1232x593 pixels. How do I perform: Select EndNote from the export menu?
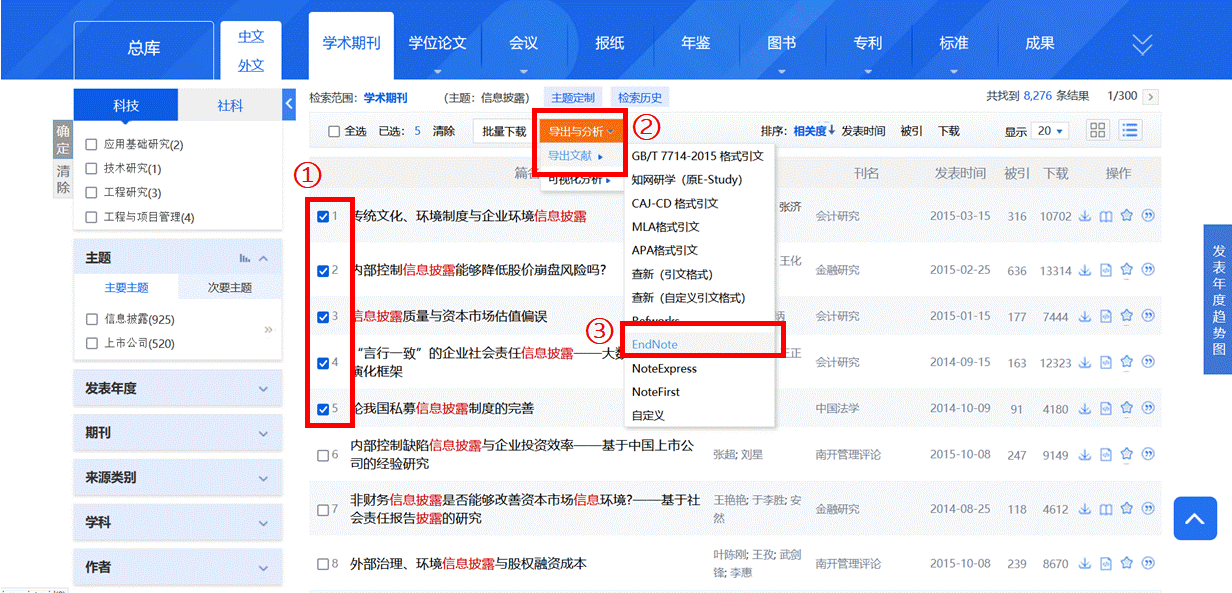(655, 344)
